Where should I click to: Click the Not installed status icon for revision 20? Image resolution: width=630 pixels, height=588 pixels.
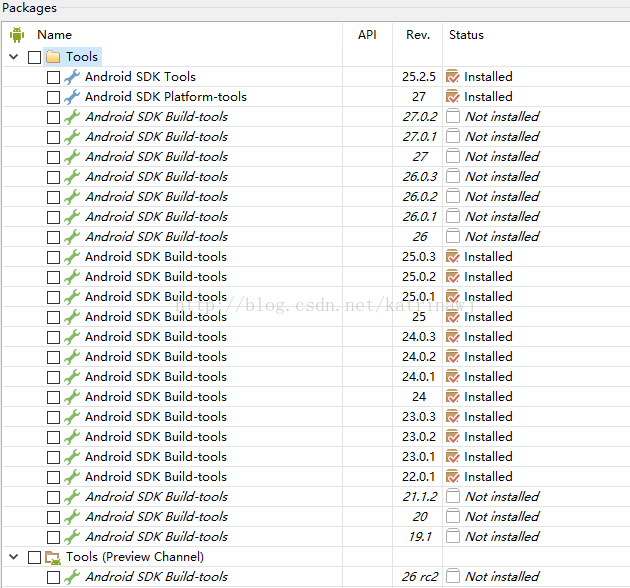tap(453, 516)
